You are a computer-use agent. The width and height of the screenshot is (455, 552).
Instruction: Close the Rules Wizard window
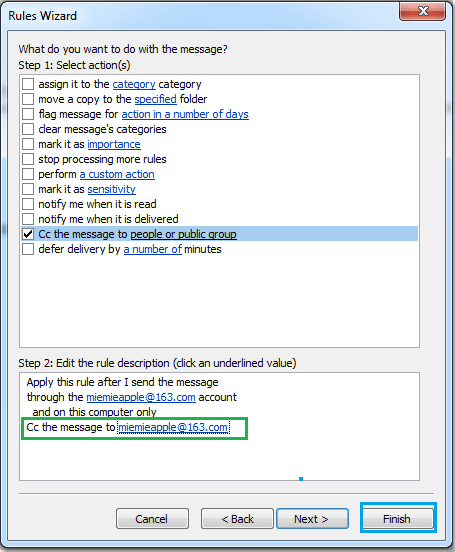coord(423,12)
